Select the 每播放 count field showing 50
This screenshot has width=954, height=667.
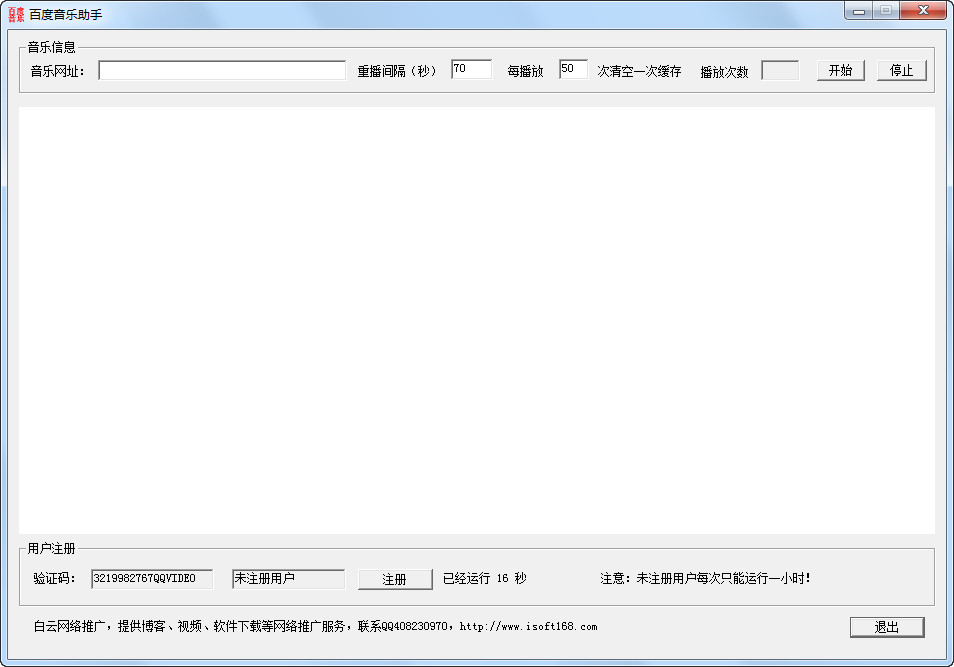(573, 69)
